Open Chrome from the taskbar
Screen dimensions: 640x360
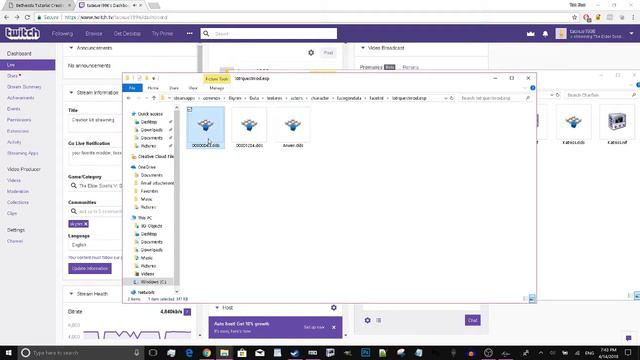click(x=207, y=353)
